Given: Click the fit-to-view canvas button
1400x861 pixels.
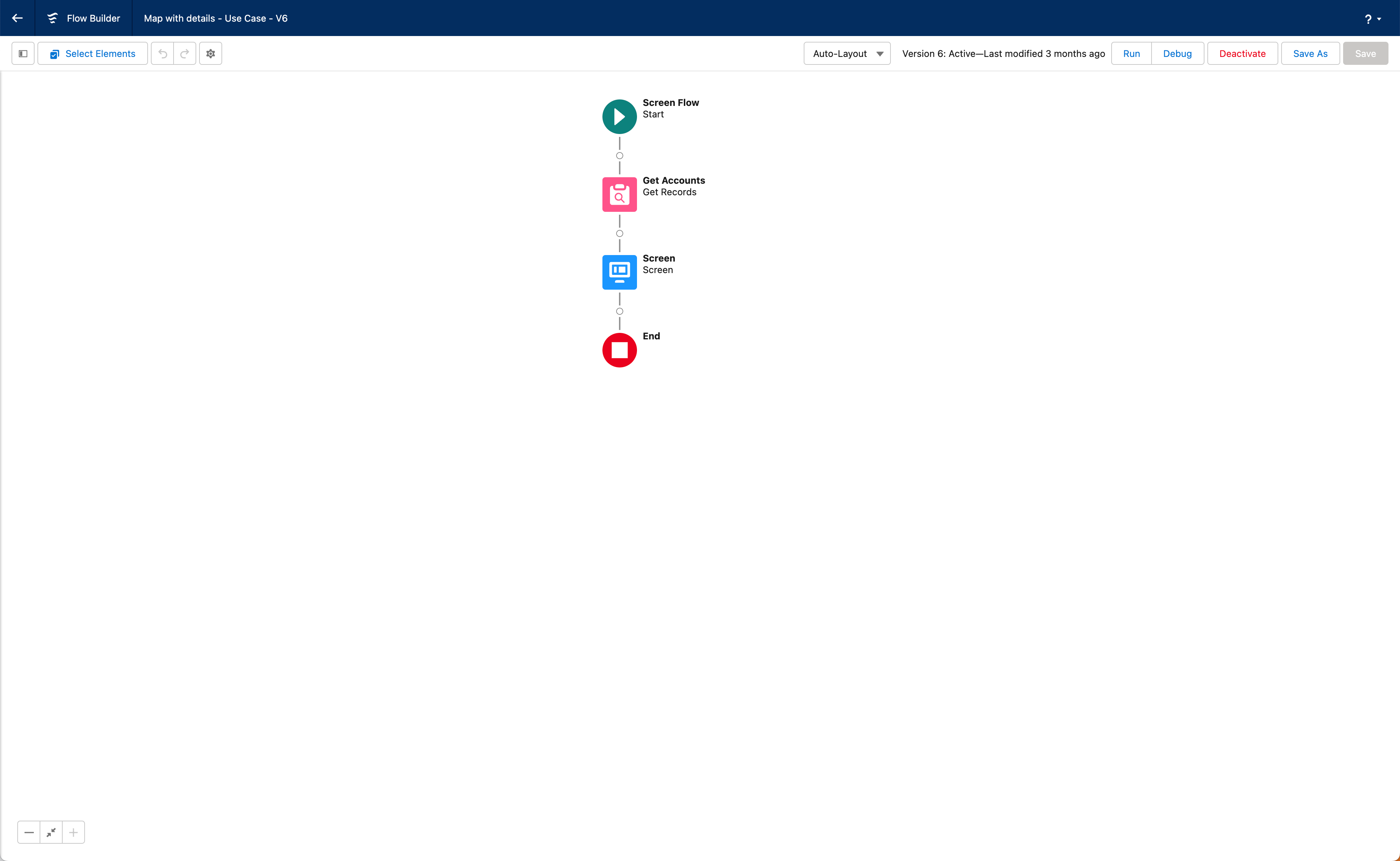Looking at the screenshot, I should (51, 832).
